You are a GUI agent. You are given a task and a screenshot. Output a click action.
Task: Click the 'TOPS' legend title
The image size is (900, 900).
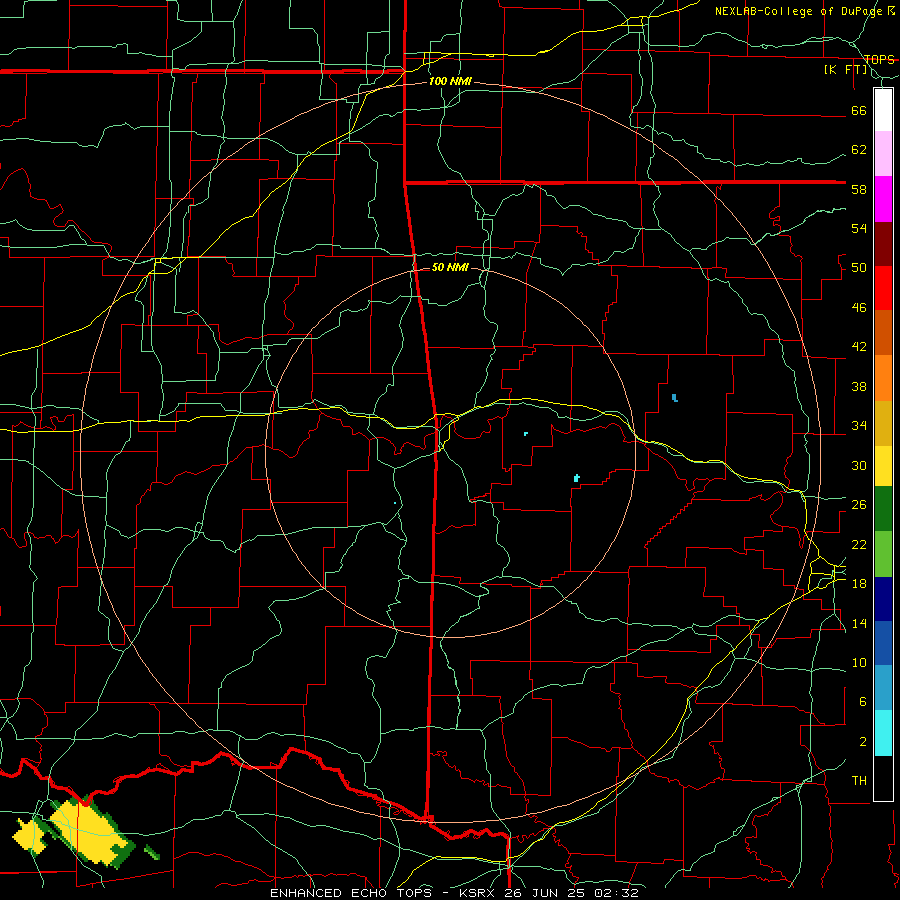pyautogui.click(x=879, y=59)
